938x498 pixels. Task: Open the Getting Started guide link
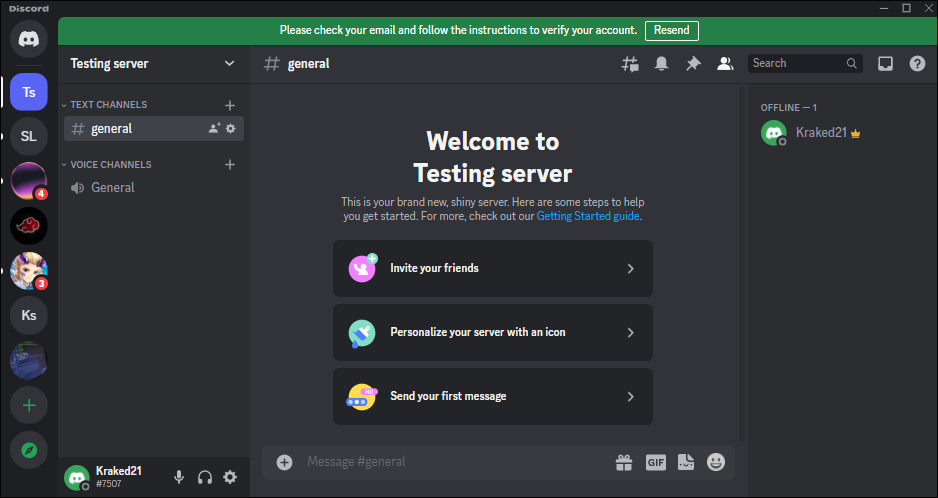click(588, 216)
